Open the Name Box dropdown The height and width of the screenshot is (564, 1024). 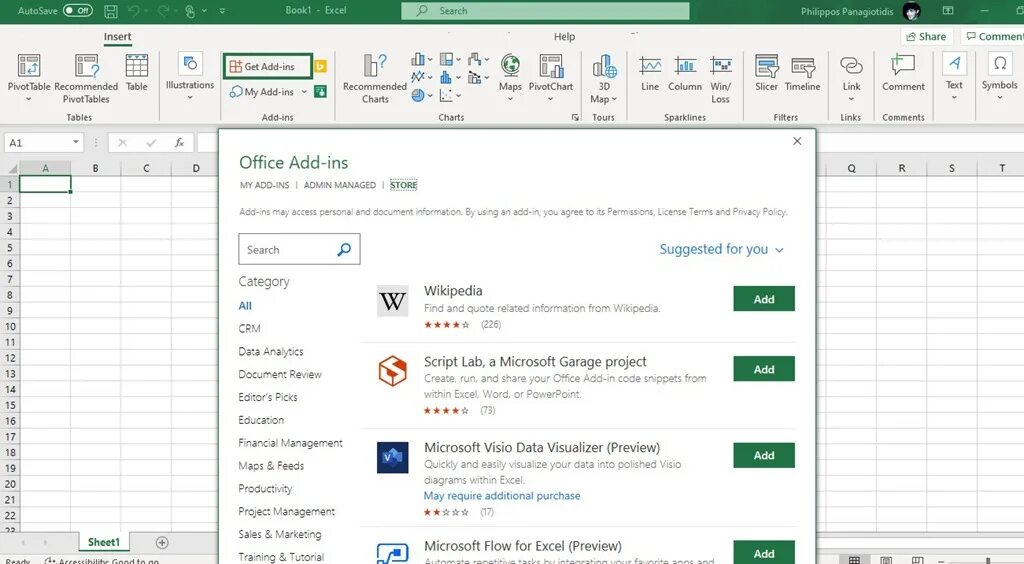pyautogui.click(x=76, y=142)
